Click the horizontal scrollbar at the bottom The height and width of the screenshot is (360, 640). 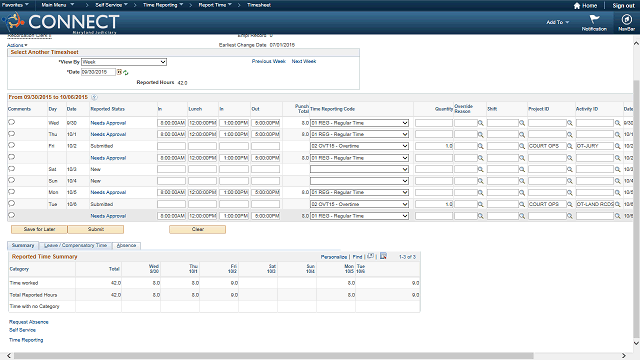click(x=273, y=356)
